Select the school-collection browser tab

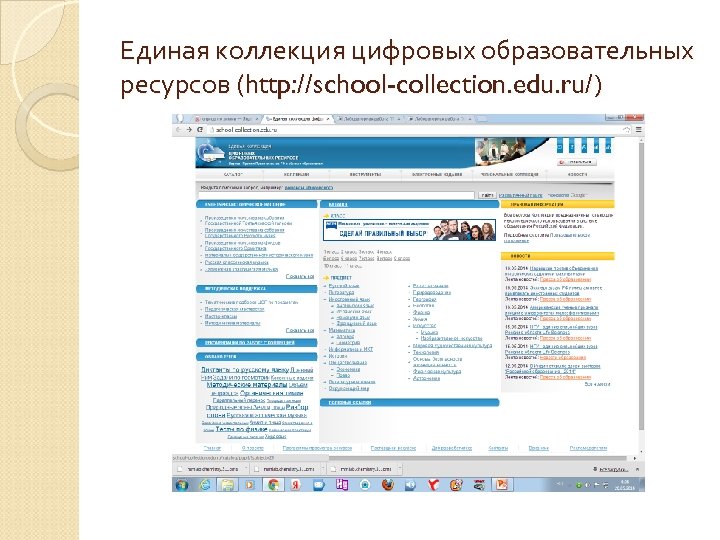tap(298, 119)
